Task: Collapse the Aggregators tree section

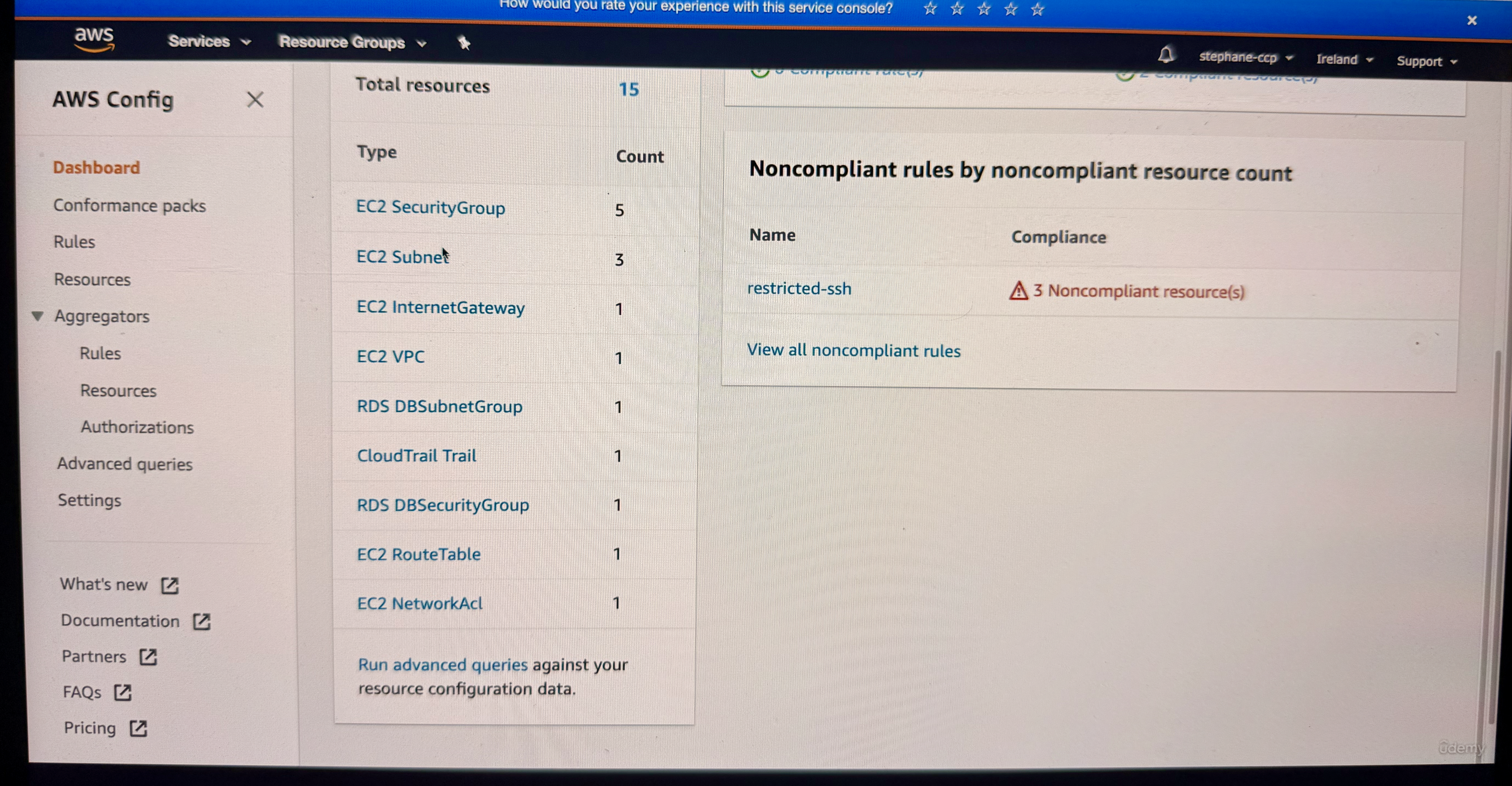Action: 38,316
